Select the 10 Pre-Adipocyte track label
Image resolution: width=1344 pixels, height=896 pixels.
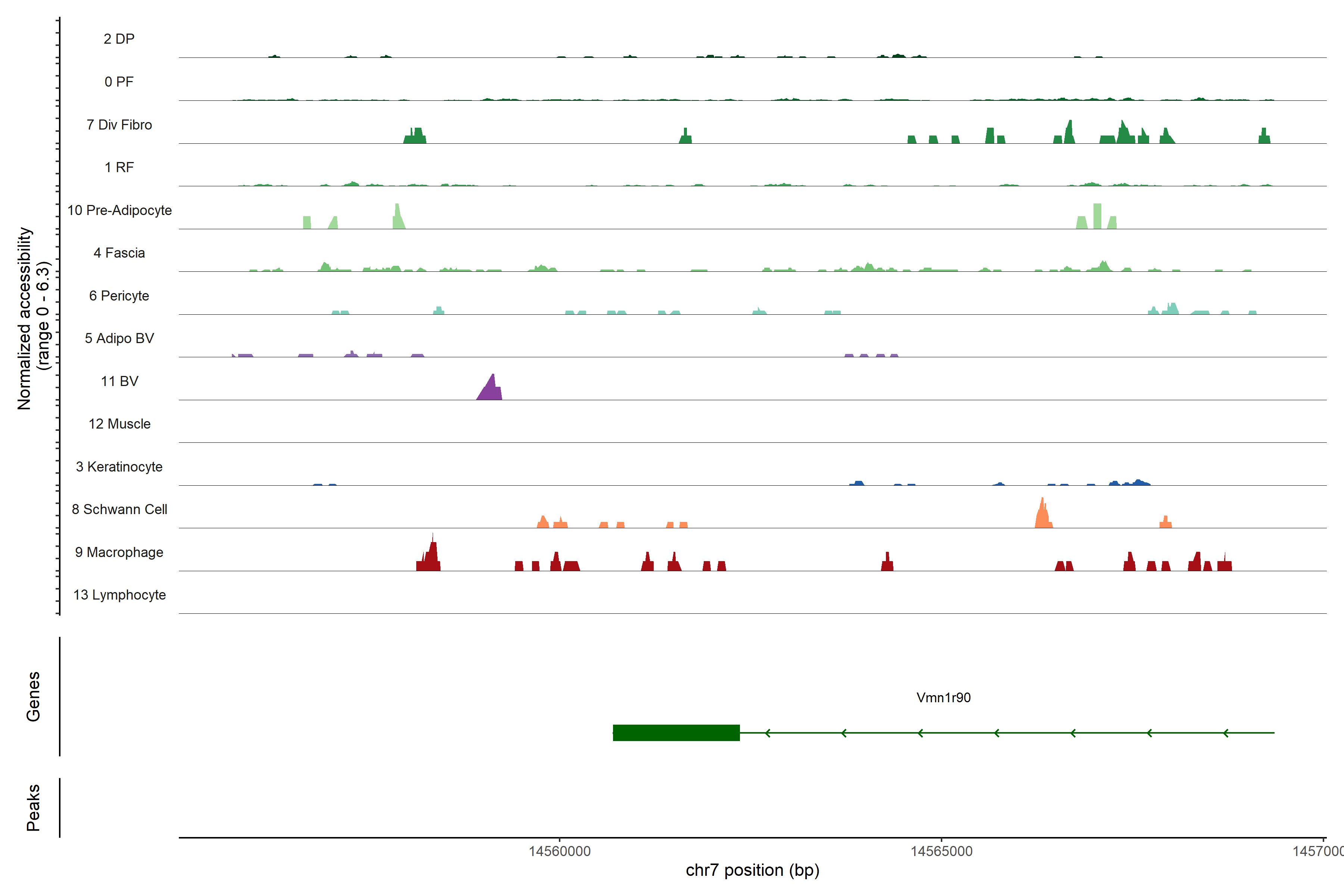(x=119, y=210)
